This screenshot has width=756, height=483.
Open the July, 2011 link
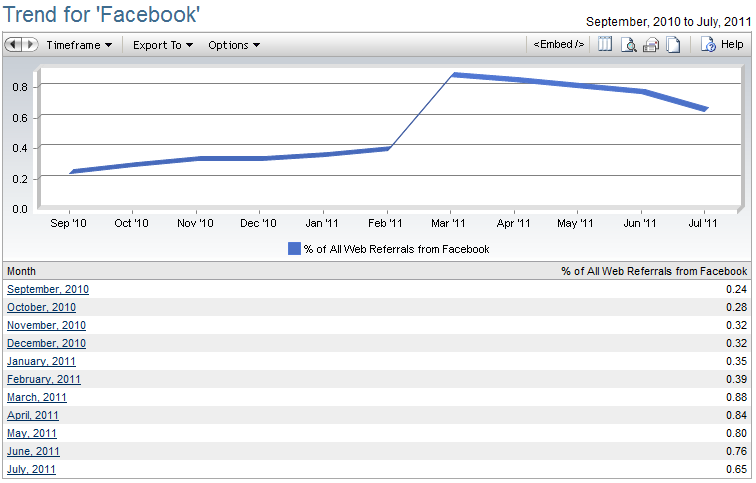pos(31,470)
